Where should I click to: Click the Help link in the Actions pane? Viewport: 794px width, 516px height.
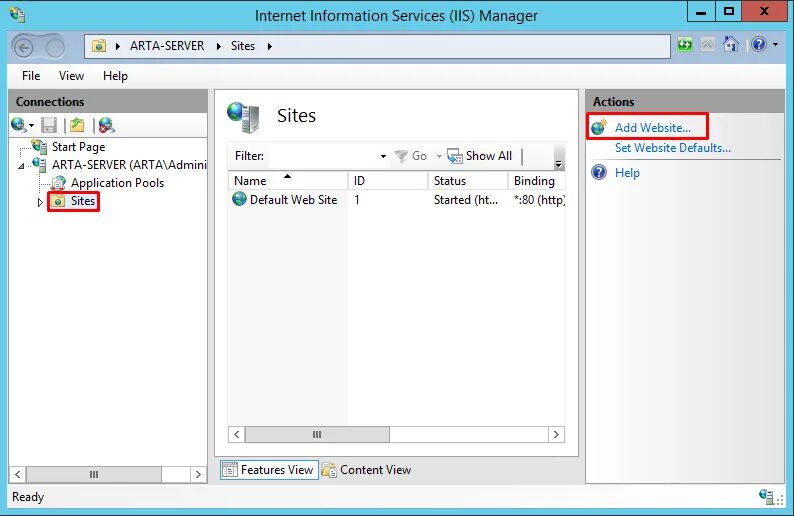[627, 173]
